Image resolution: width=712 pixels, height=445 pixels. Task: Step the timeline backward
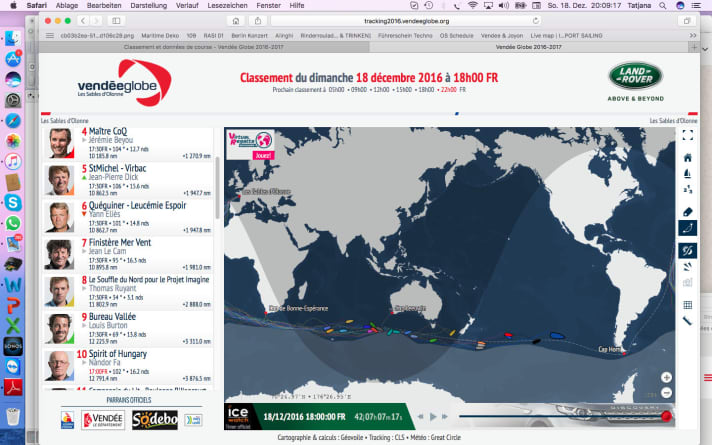point(421,416)
